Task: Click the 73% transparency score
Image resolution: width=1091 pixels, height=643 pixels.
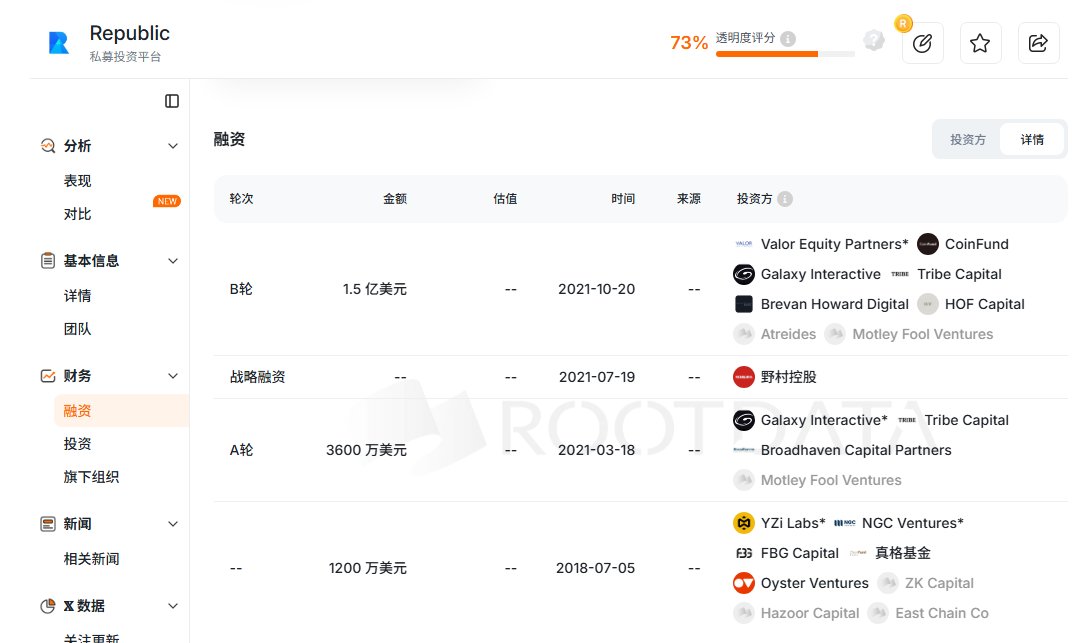Action: coord(689,43)
